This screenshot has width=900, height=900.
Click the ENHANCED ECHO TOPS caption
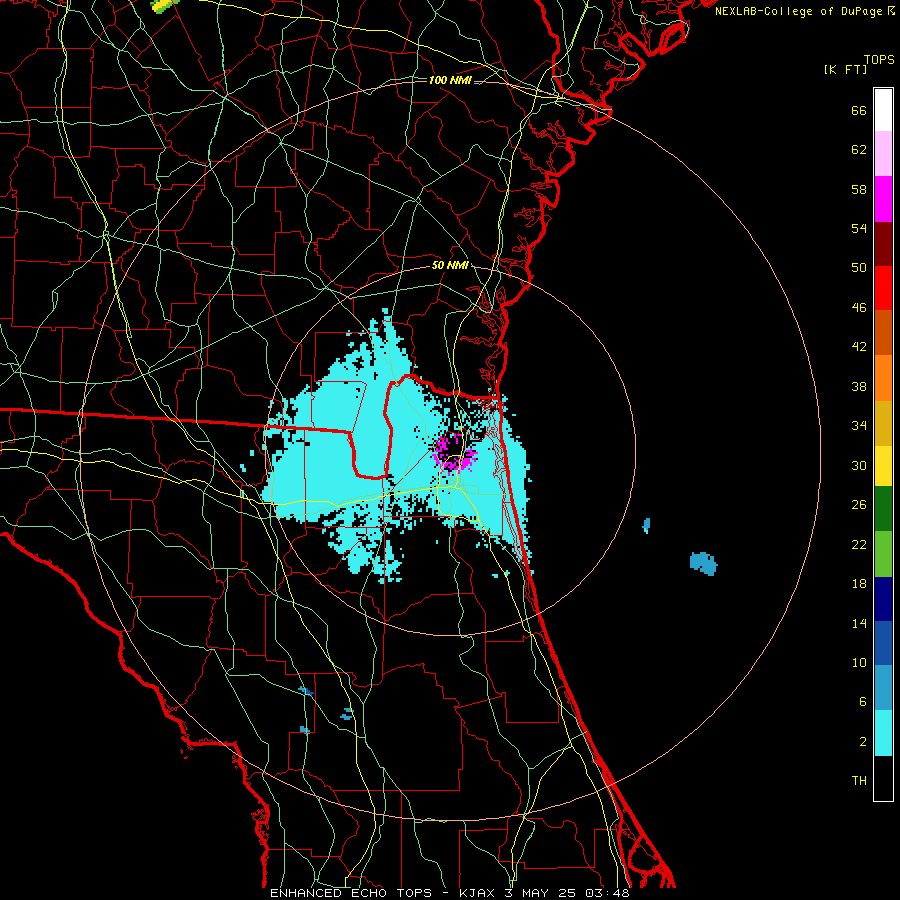coord(351,893)
